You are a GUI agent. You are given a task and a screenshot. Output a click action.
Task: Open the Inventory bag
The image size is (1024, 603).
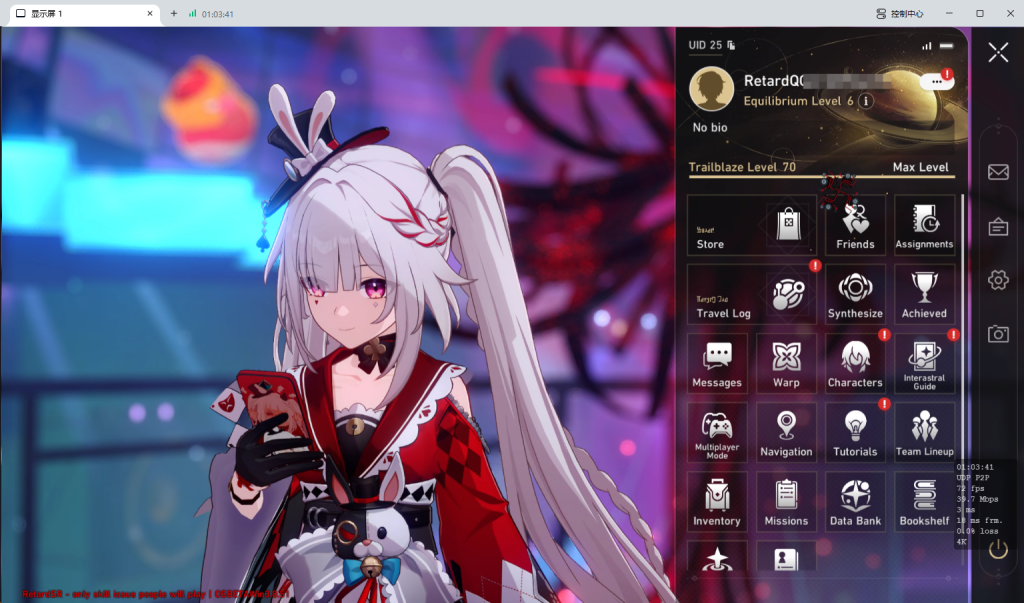click(x=717, y=501)
